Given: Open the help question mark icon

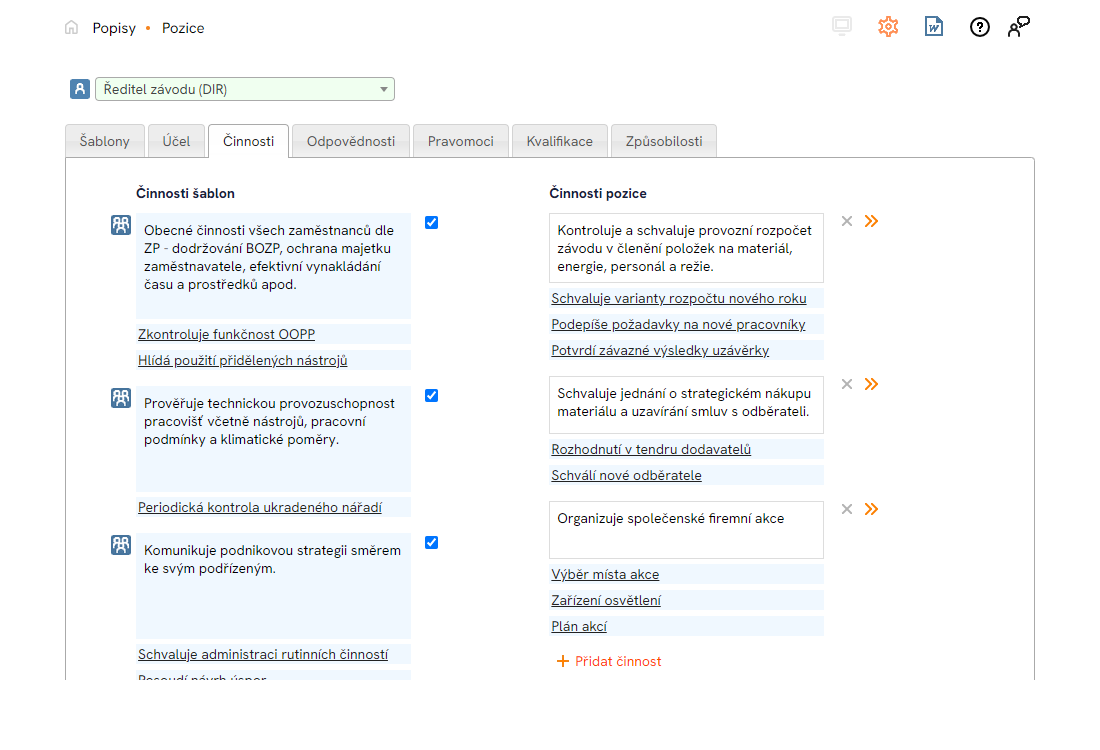Looking at the screenshot, I should point(980,27).
